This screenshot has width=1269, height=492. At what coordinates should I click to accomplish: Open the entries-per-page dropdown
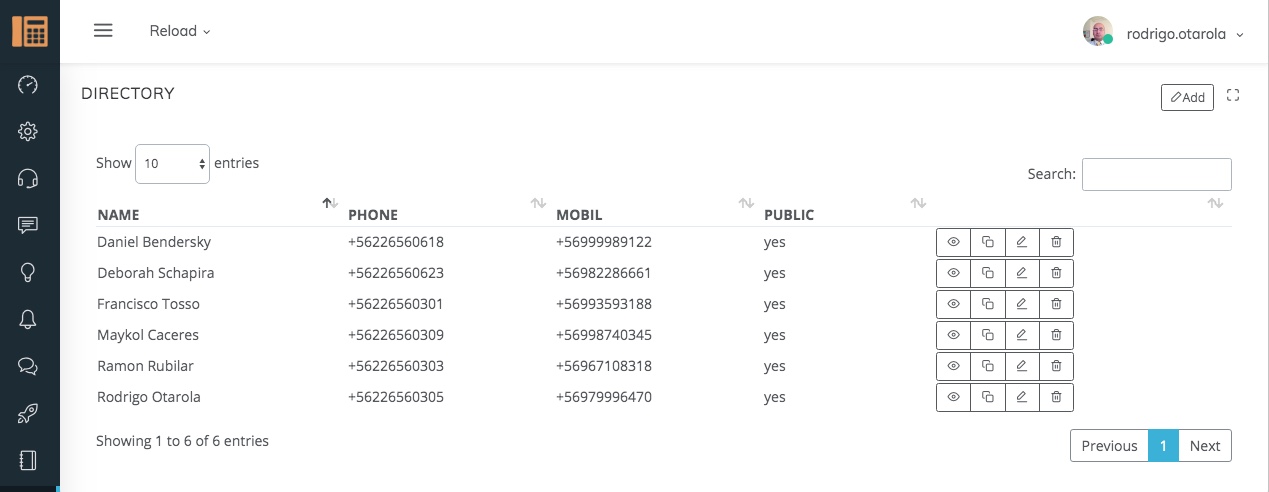(x=172, y=164)
